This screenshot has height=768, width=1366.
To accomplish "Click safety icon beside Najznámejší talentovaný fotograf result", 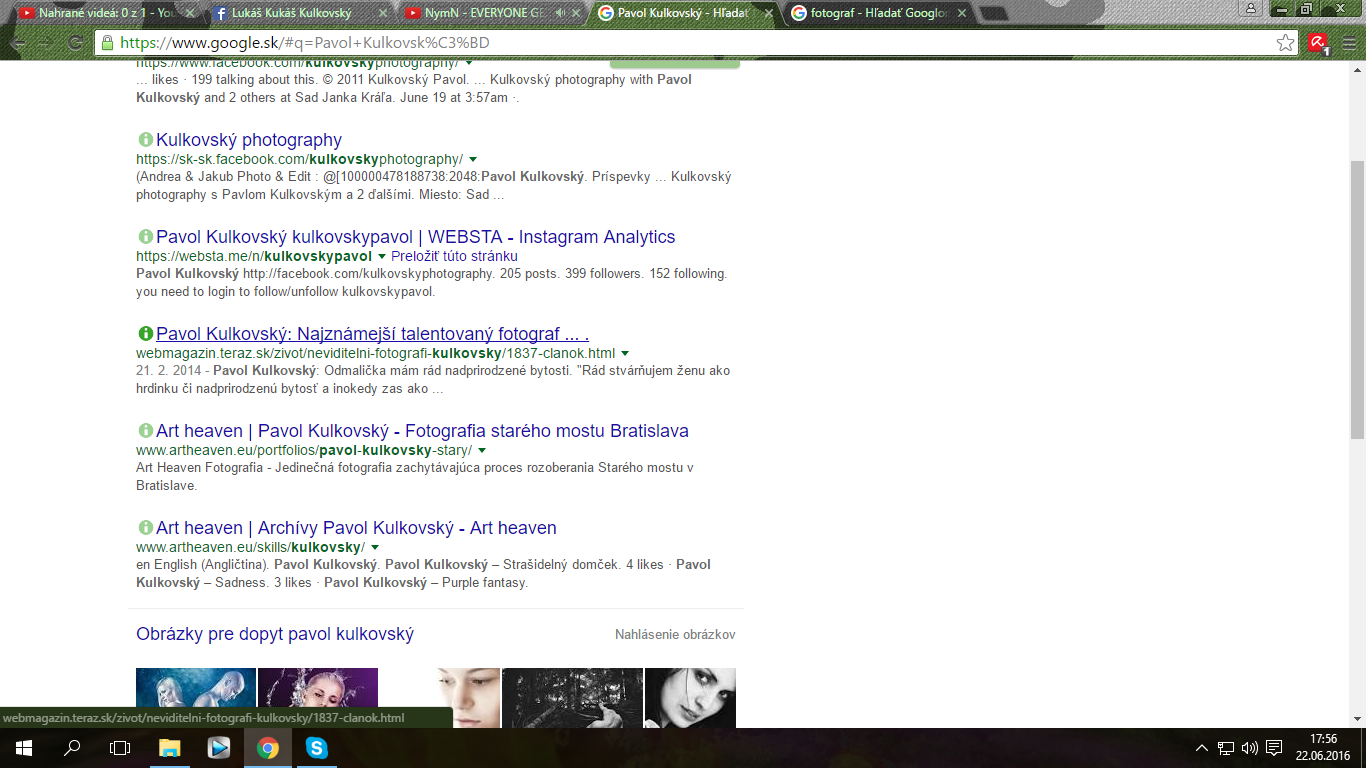I will [145, 334].
